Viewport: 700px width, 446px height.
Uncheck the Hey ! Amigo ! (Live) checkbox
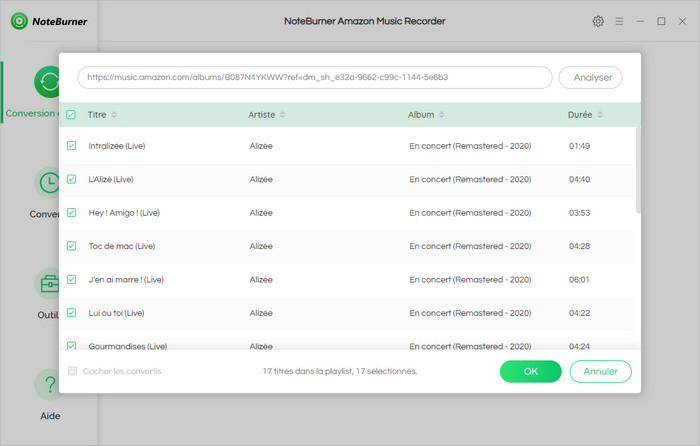coord(71,213)
